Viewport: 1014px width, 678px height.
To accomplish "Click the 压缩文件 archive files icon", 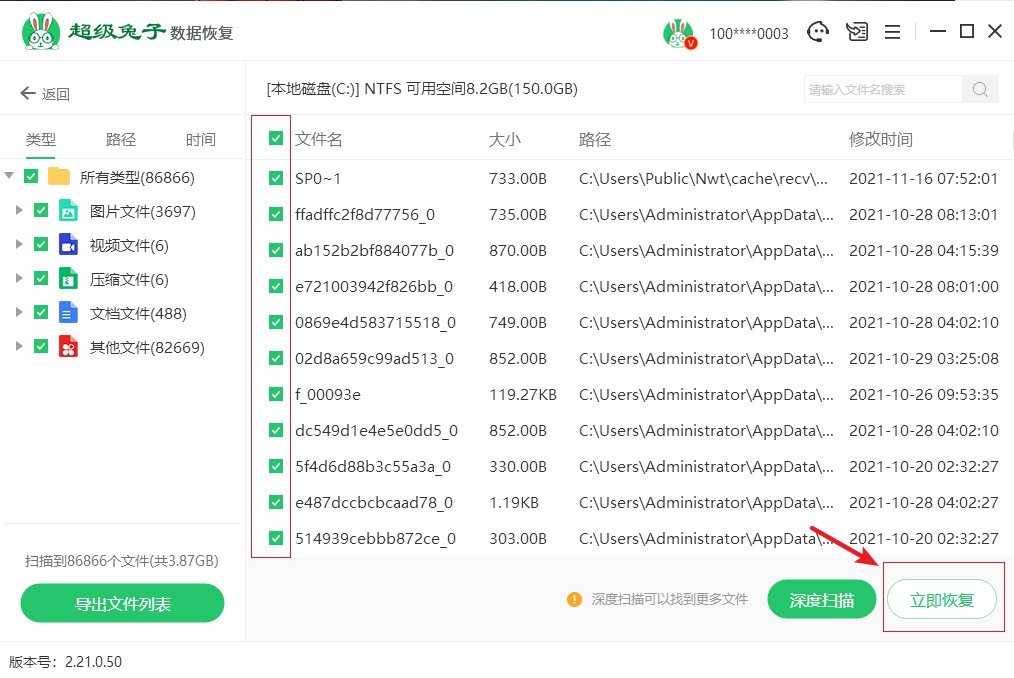I will pyautogui.click(x=68, y=278).
